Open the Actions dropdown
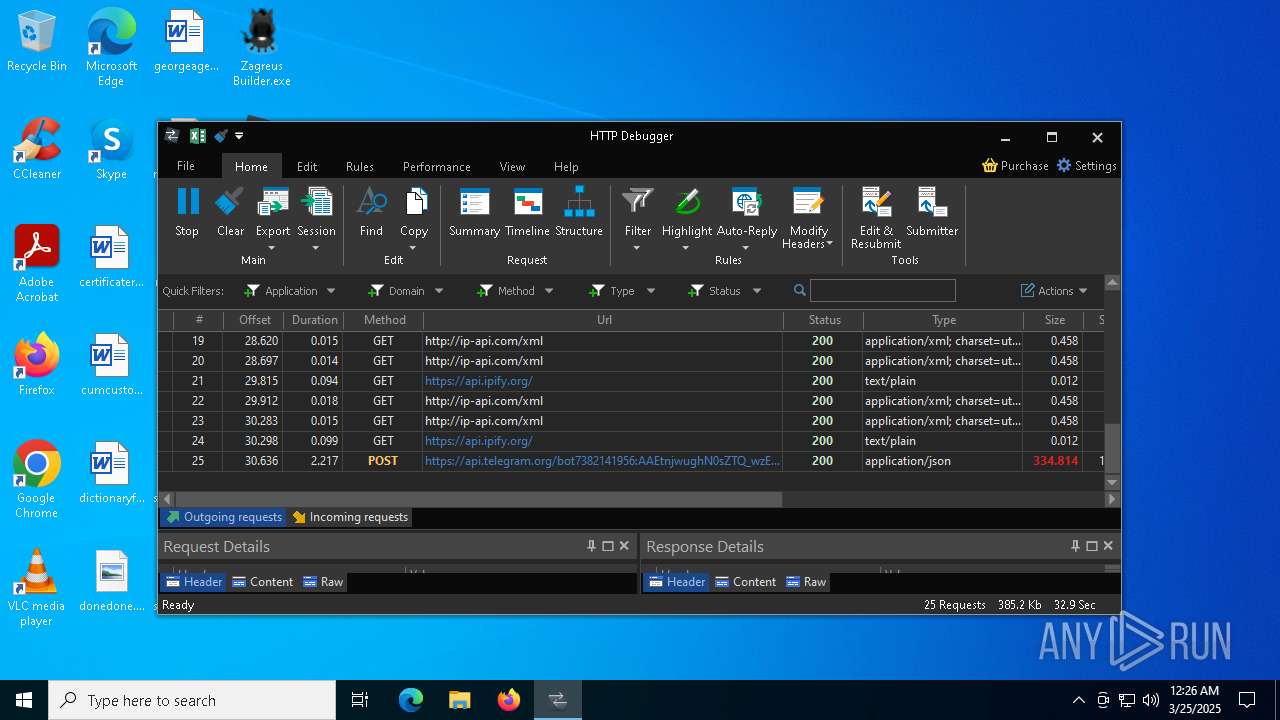The width and height of the screenshot is (1280, 720). [1054, 291]
